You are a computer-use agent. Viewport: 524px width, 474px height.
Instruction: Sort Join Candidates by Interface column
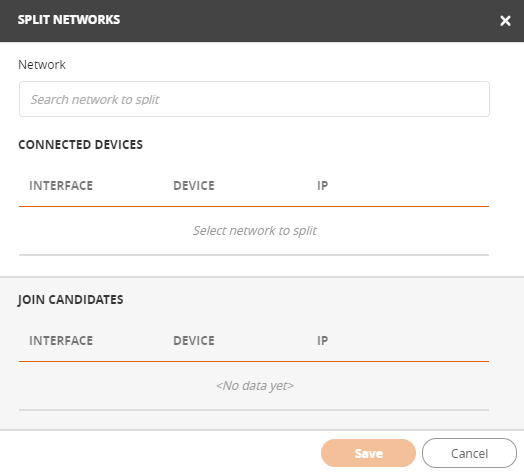(x=61, y=341)
